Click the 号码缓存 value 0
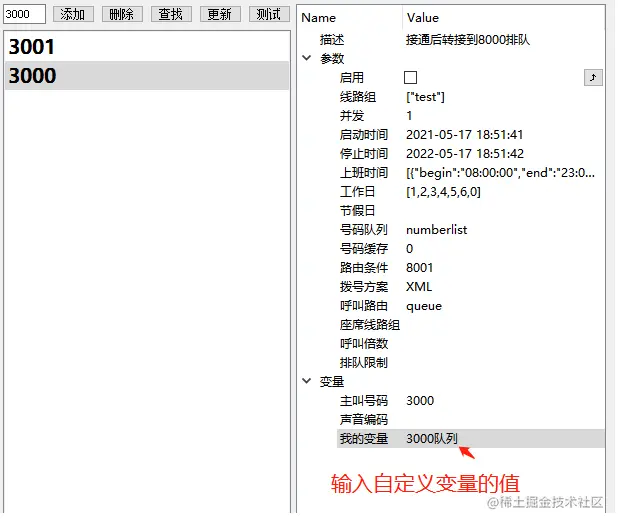This screenshot has width=618, height=524. (410, 249)
